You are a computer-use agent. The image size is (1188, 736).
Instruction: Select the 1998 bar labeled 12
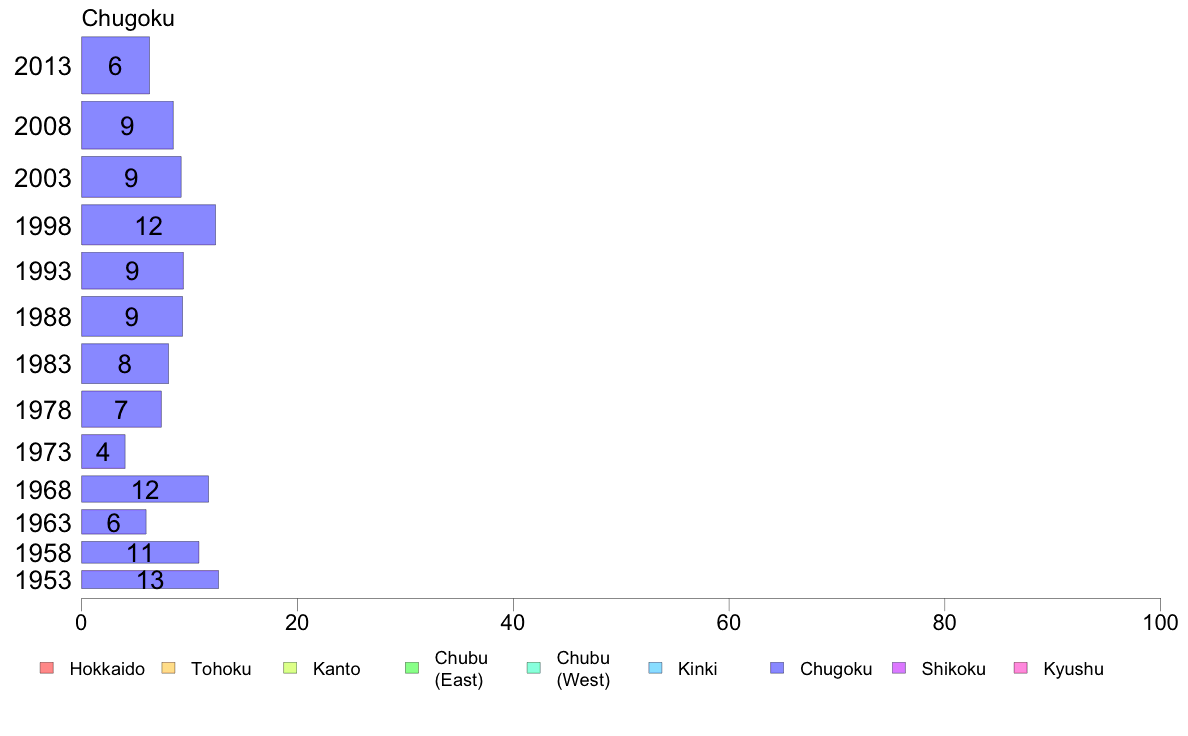(x=148, y=224)
